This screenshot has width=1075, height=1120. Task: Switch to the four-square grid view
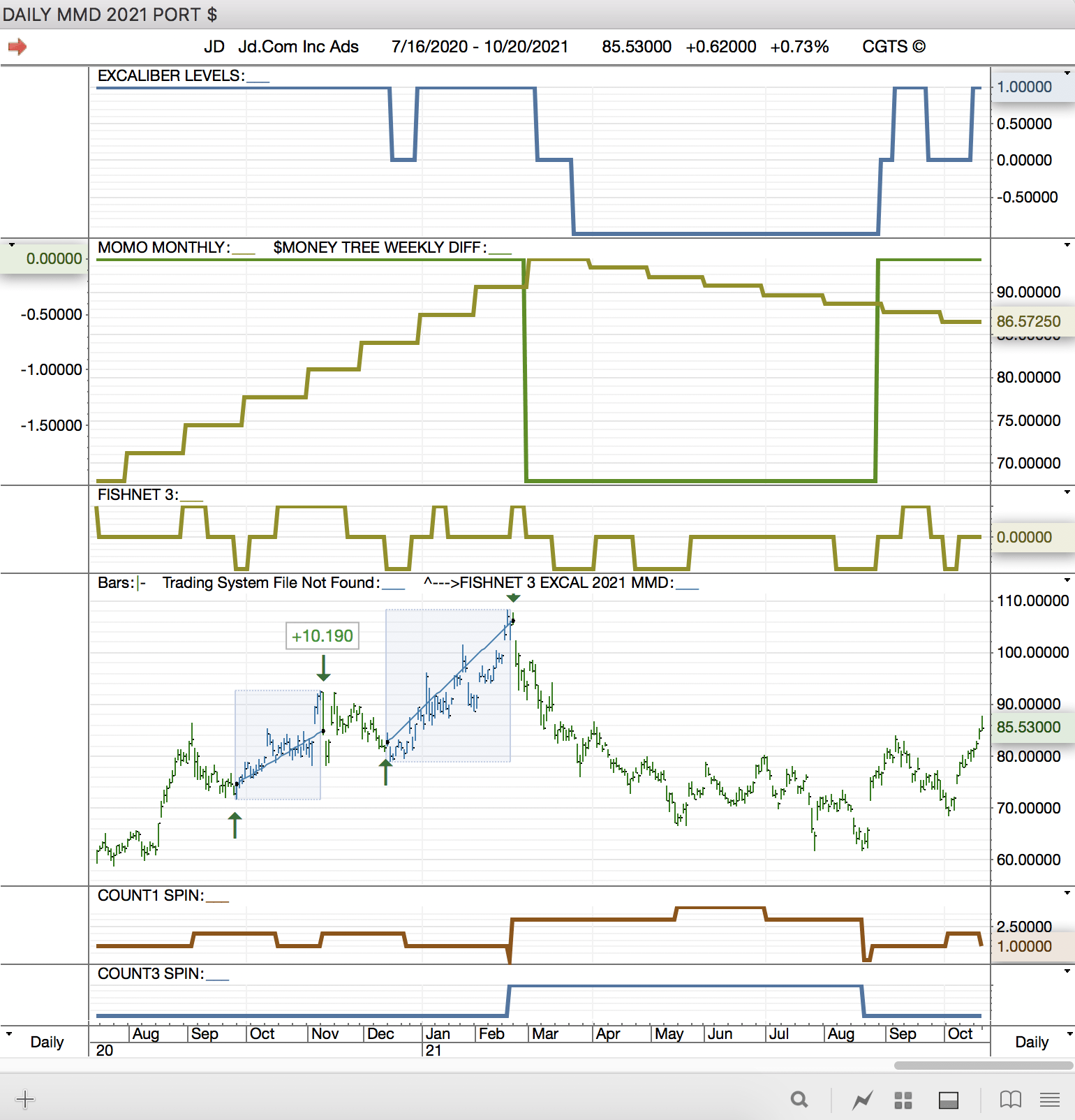pos(903,1100)
